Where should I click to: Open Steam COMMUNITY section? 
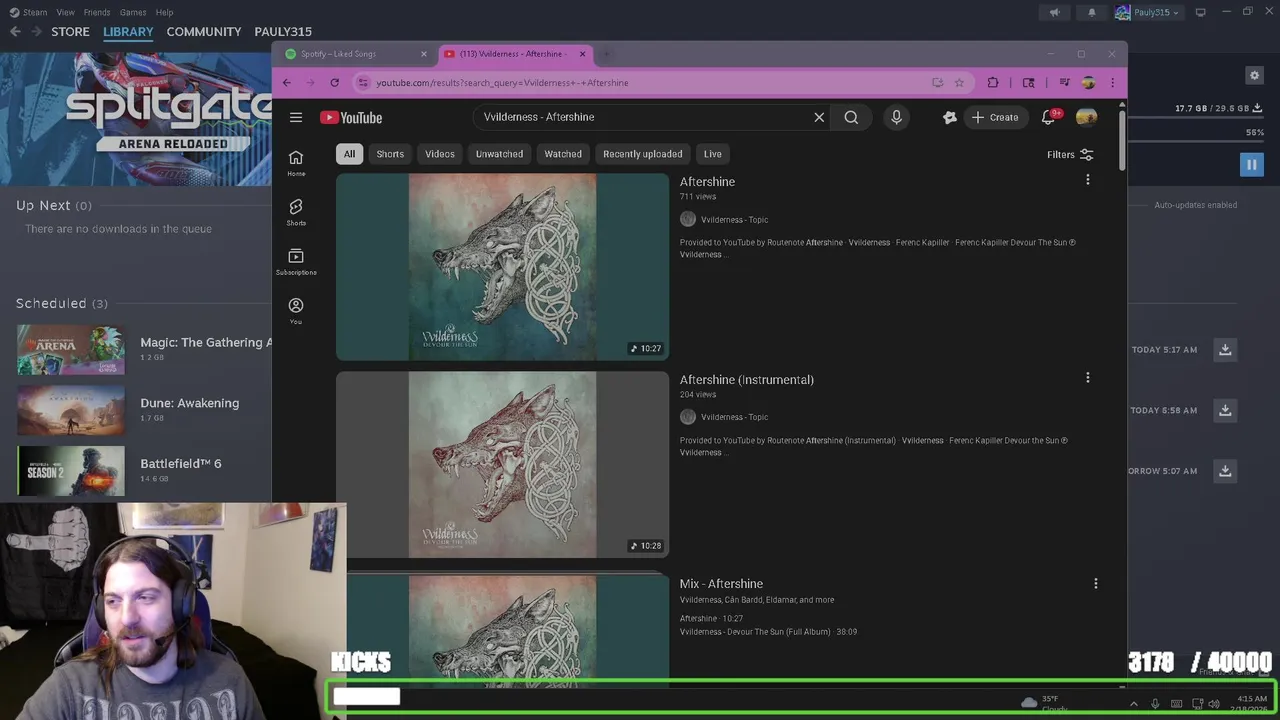coord(204,31)
